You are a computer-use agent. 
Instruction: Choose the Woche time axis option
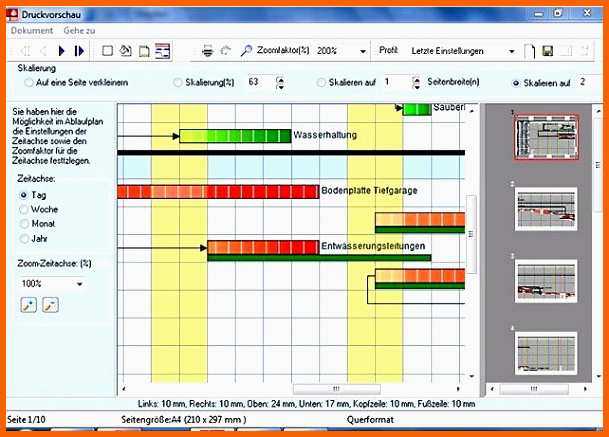[38, 209]
